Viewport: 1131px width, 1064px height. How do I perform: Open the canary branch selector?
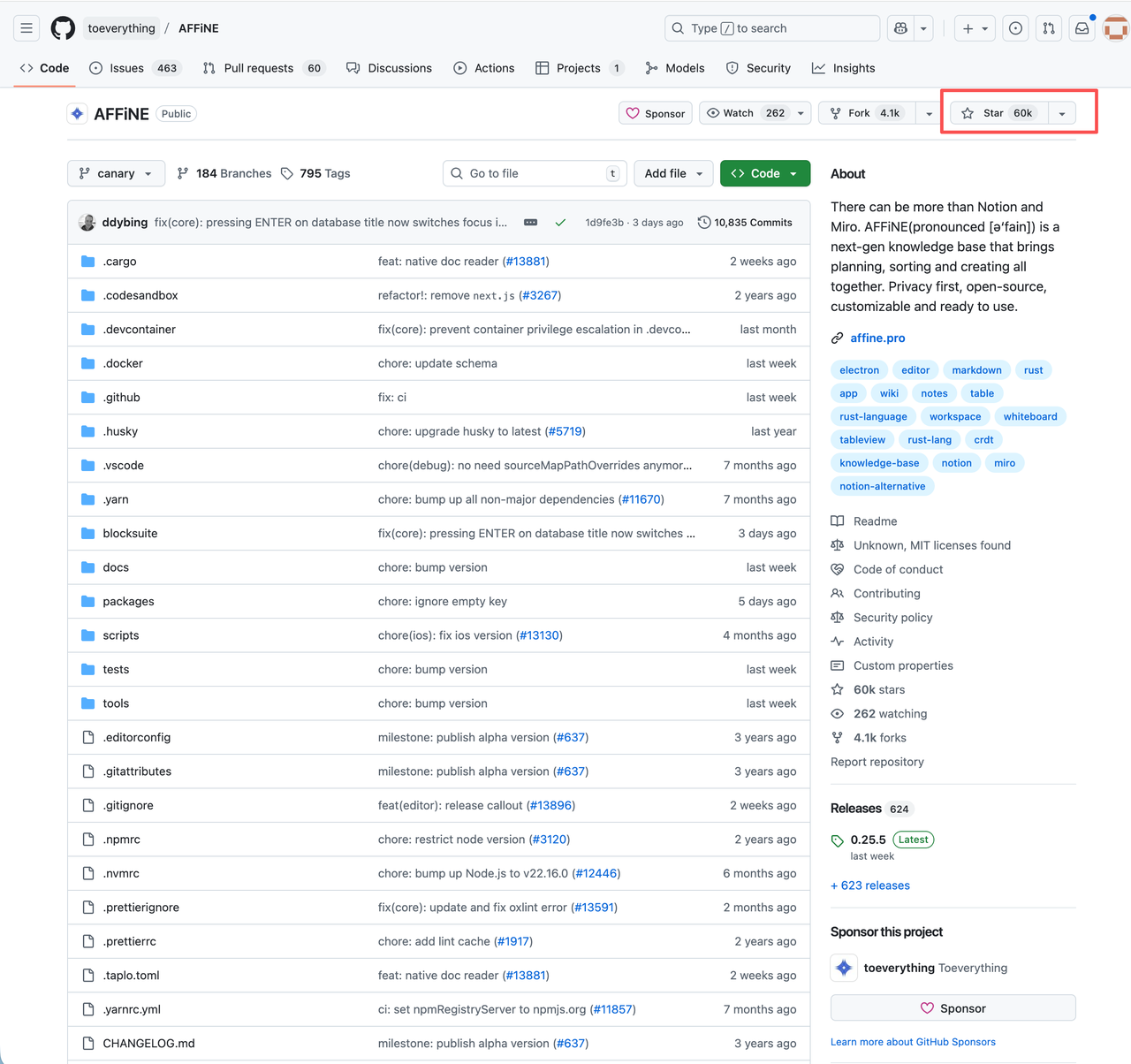(x=116, y=173)
